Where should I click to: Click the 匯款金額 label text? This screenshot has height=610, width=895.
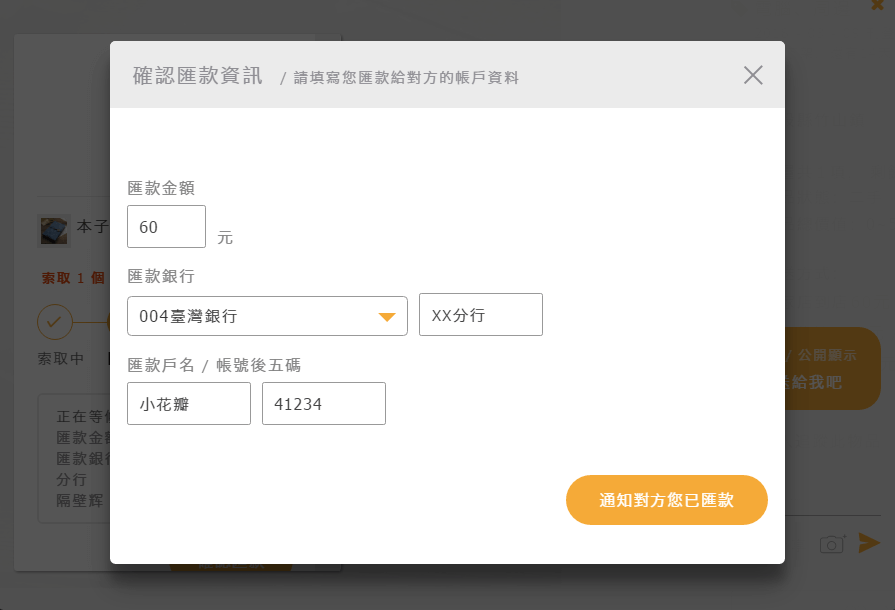pos(161,187)
